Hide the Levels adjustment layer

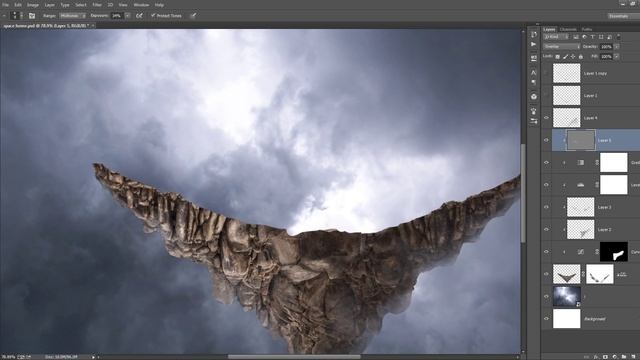(x=547, y=185)
